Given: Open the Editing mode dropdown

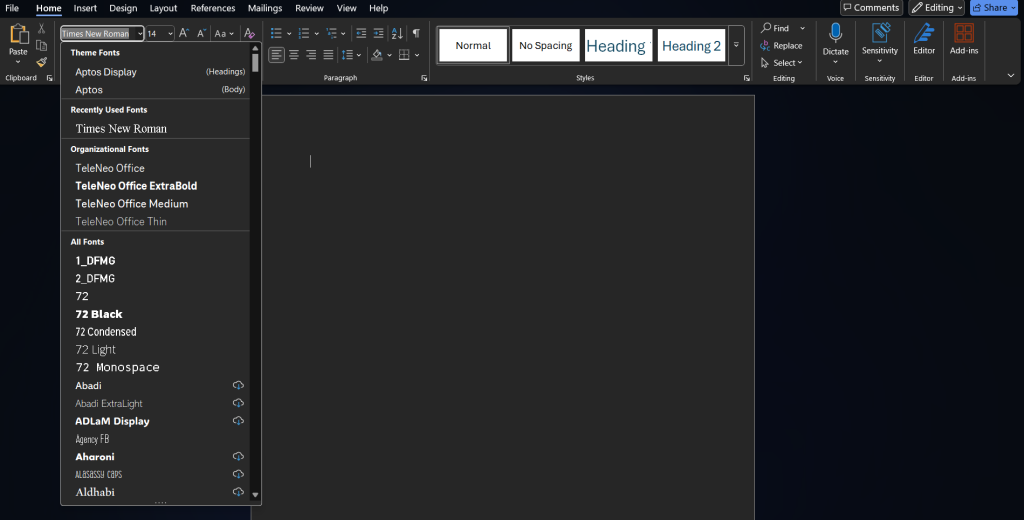Looking at the screenshot, I should point(937,8).
